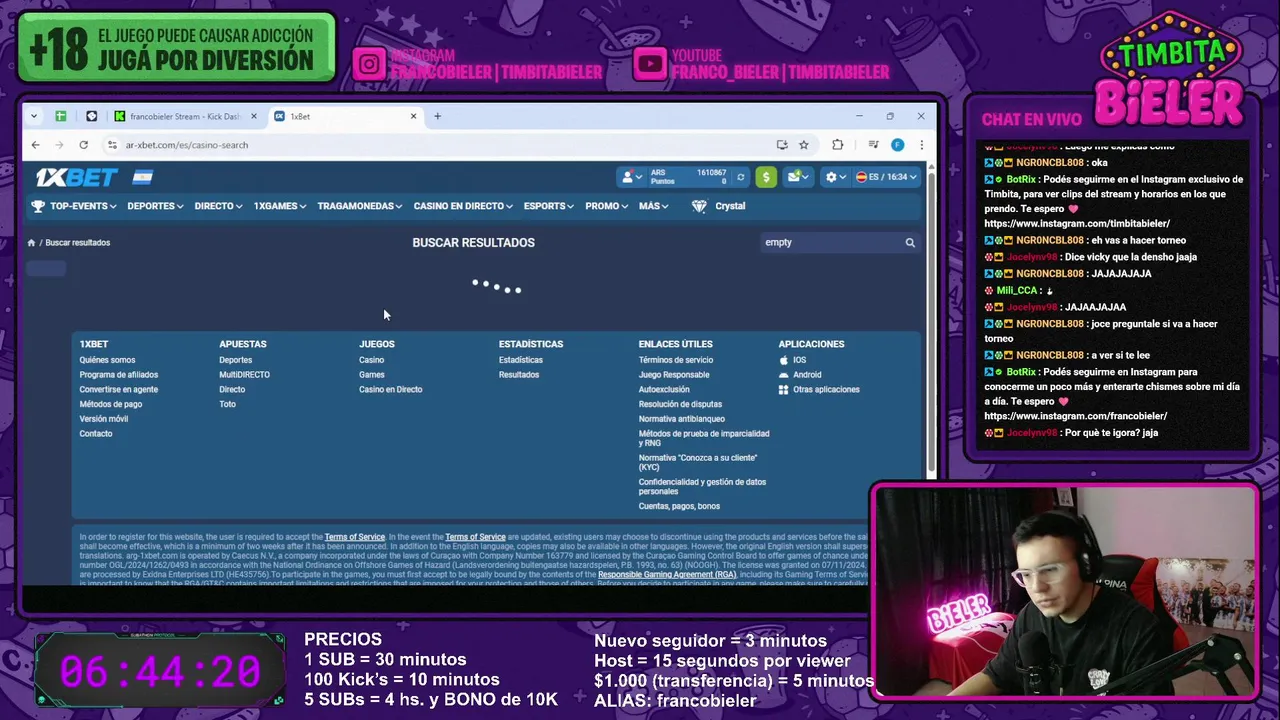
Task: Open a new browser tab
Action: 437,116
